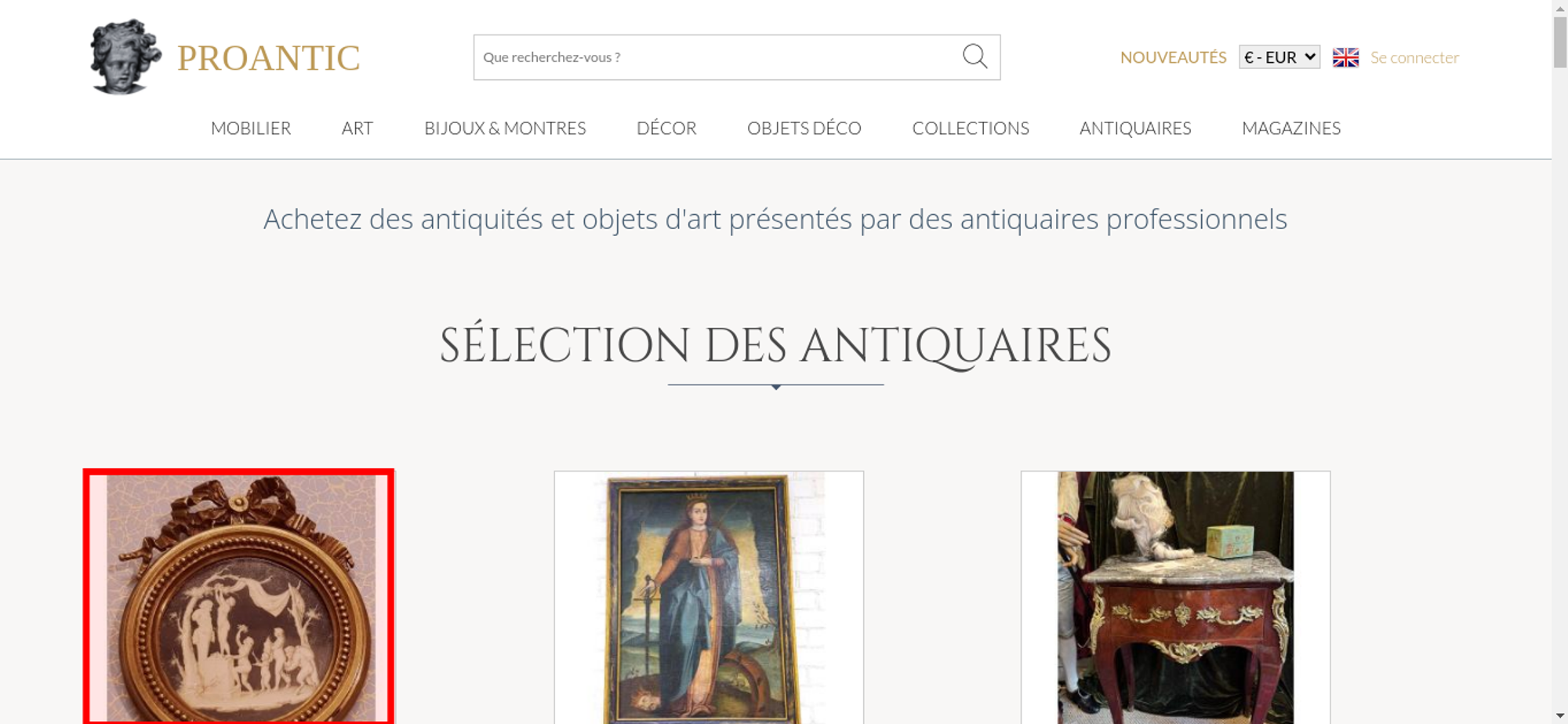
Task: Switch language via the UK flag icon
Action: (x=1345, y=57)
